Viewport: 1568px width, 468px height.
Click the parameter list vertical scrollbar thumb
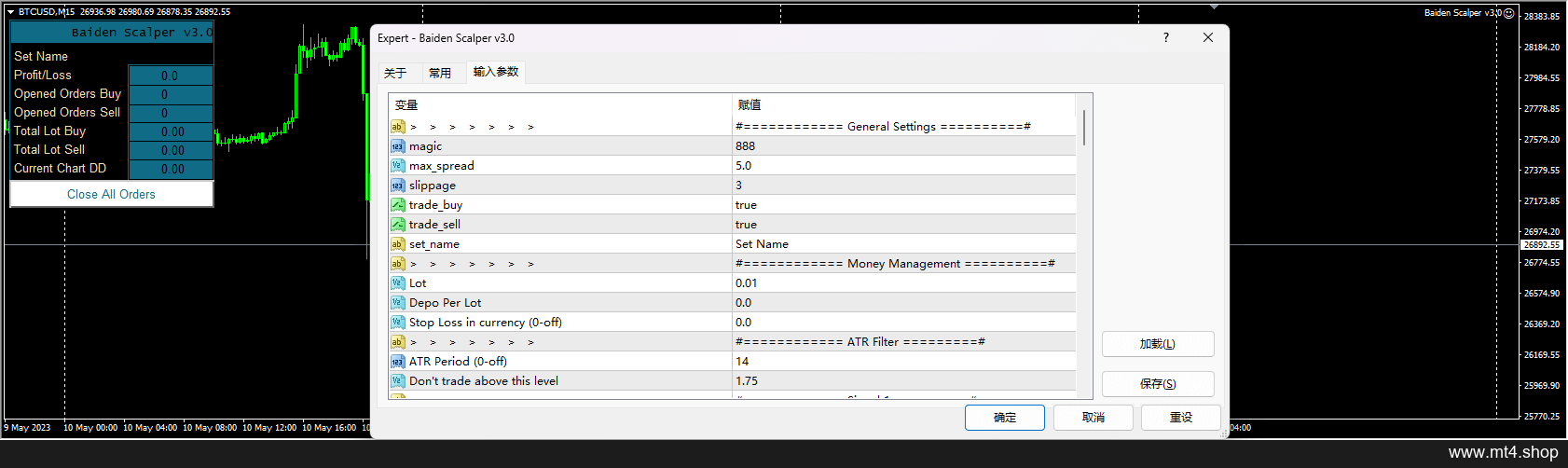click(1084, 128)
